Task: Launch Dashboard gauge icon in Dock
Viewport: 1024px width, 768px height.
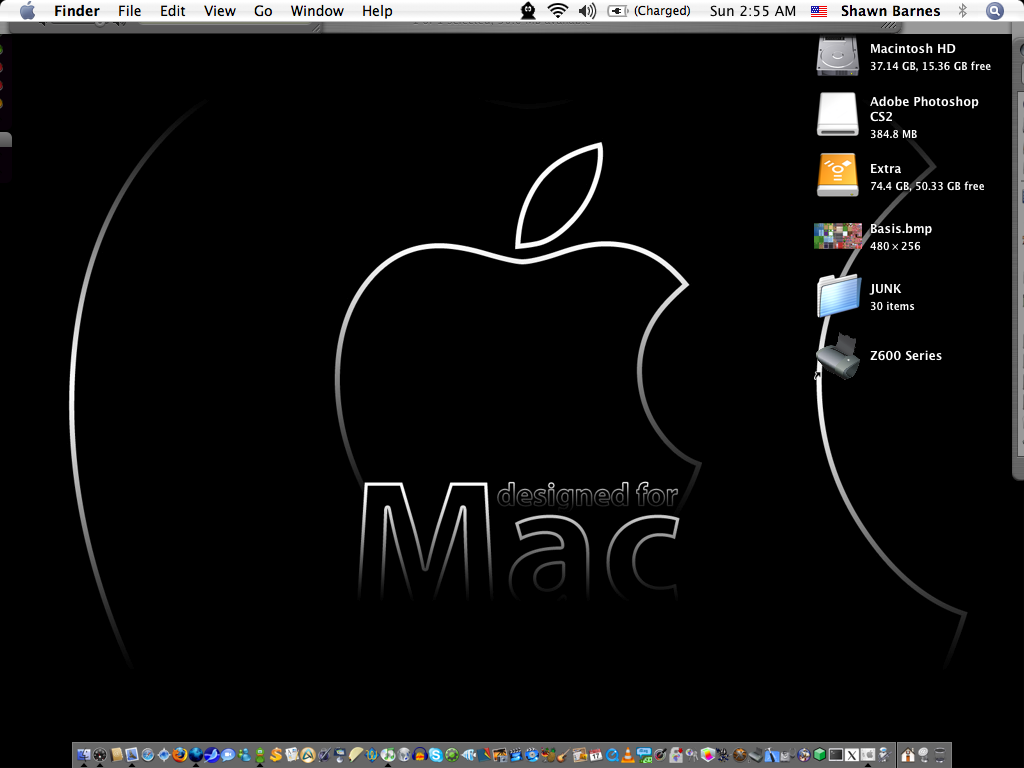Action: 100,756
